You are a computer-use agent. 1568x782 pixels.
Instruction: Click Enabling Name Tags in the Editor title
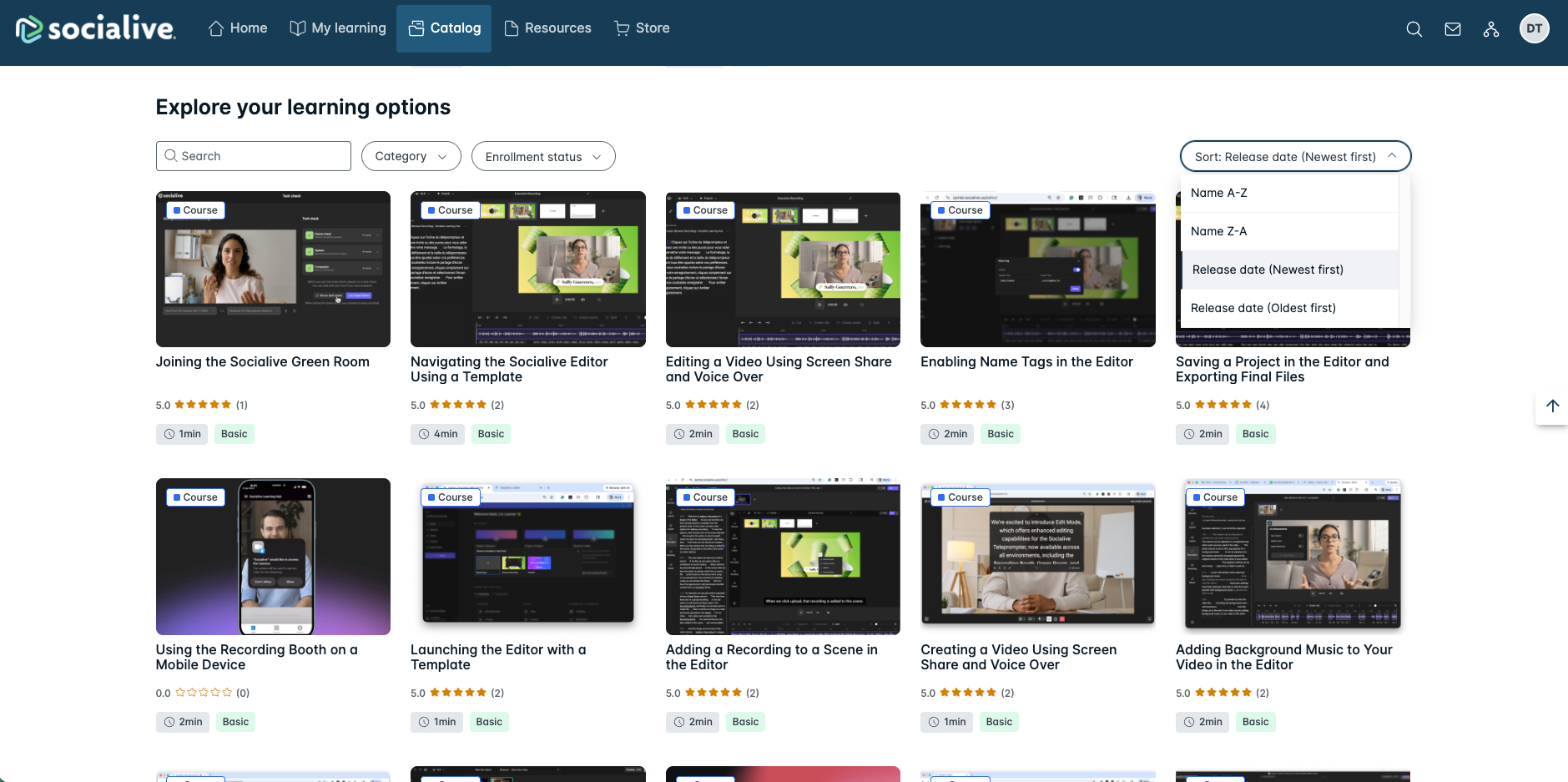tap(1027, 362)
